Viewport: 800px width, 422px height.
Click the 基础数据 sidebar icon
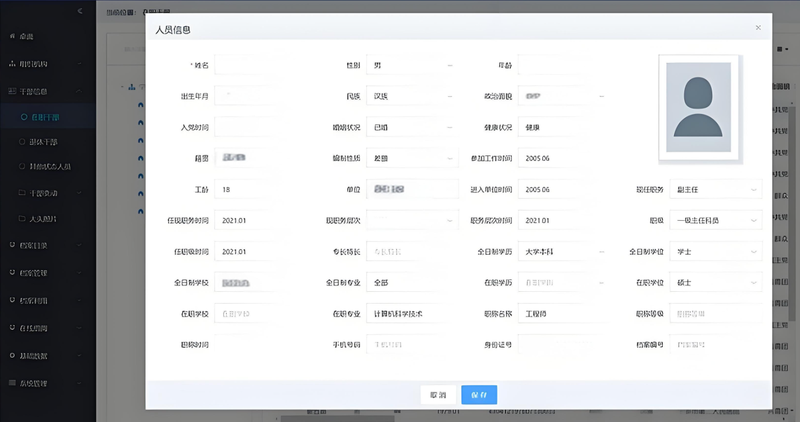coord(12,355)
